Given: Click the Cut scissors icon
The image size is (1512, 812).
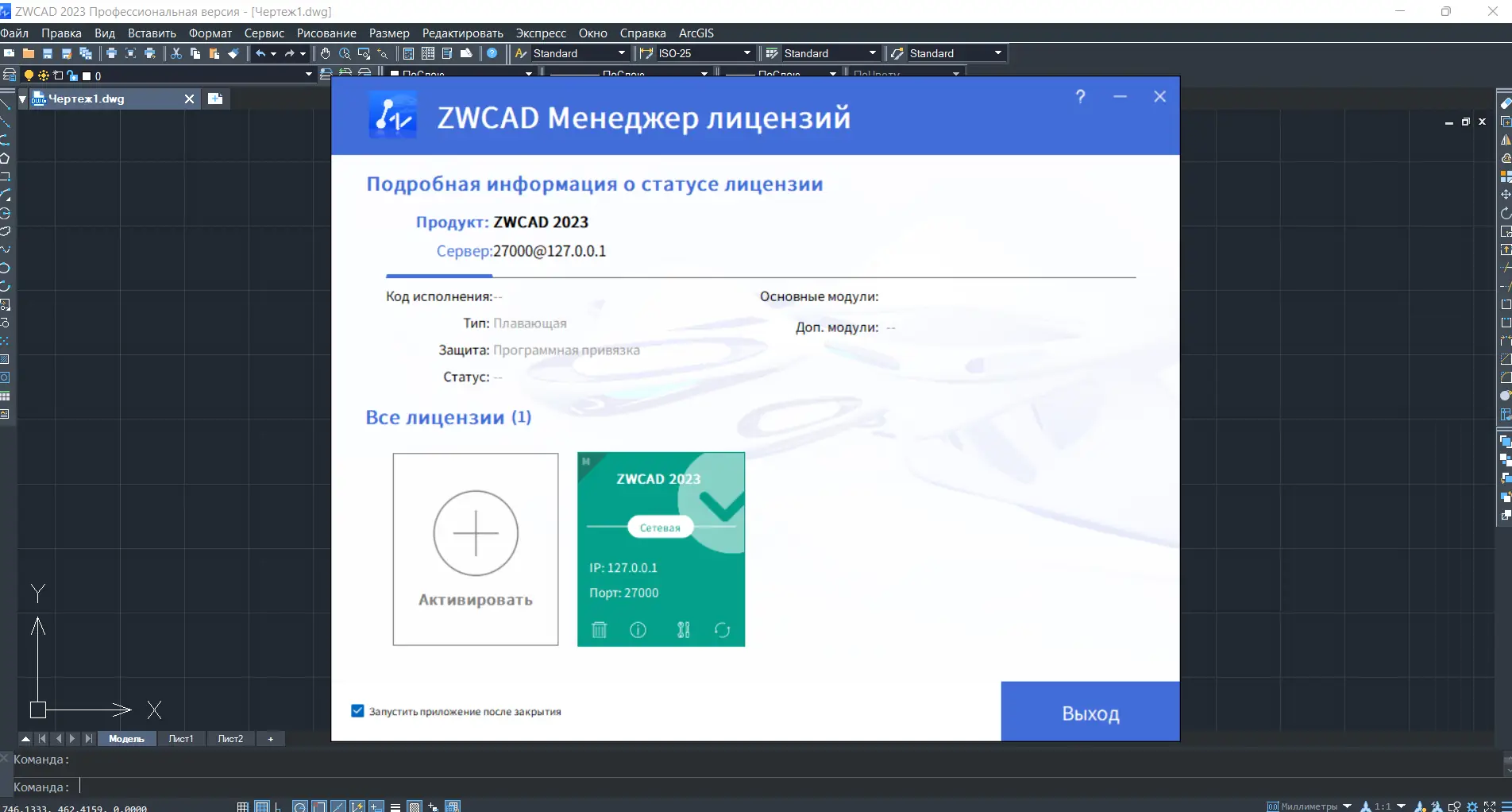Looking at the screenshot, I should 176,53.
